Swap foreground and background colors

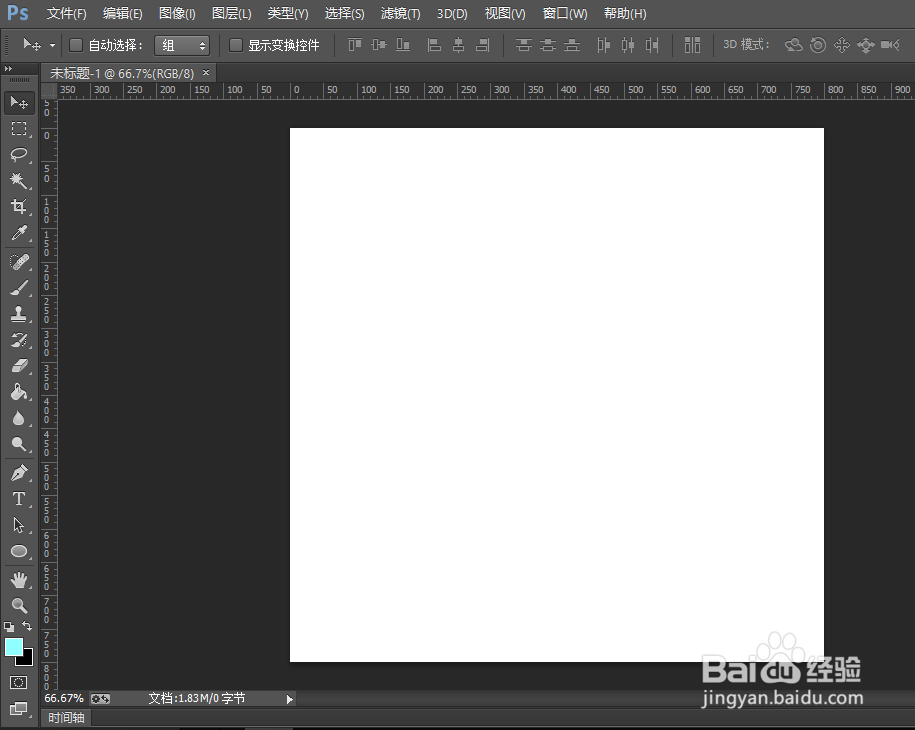click(27, 626)
